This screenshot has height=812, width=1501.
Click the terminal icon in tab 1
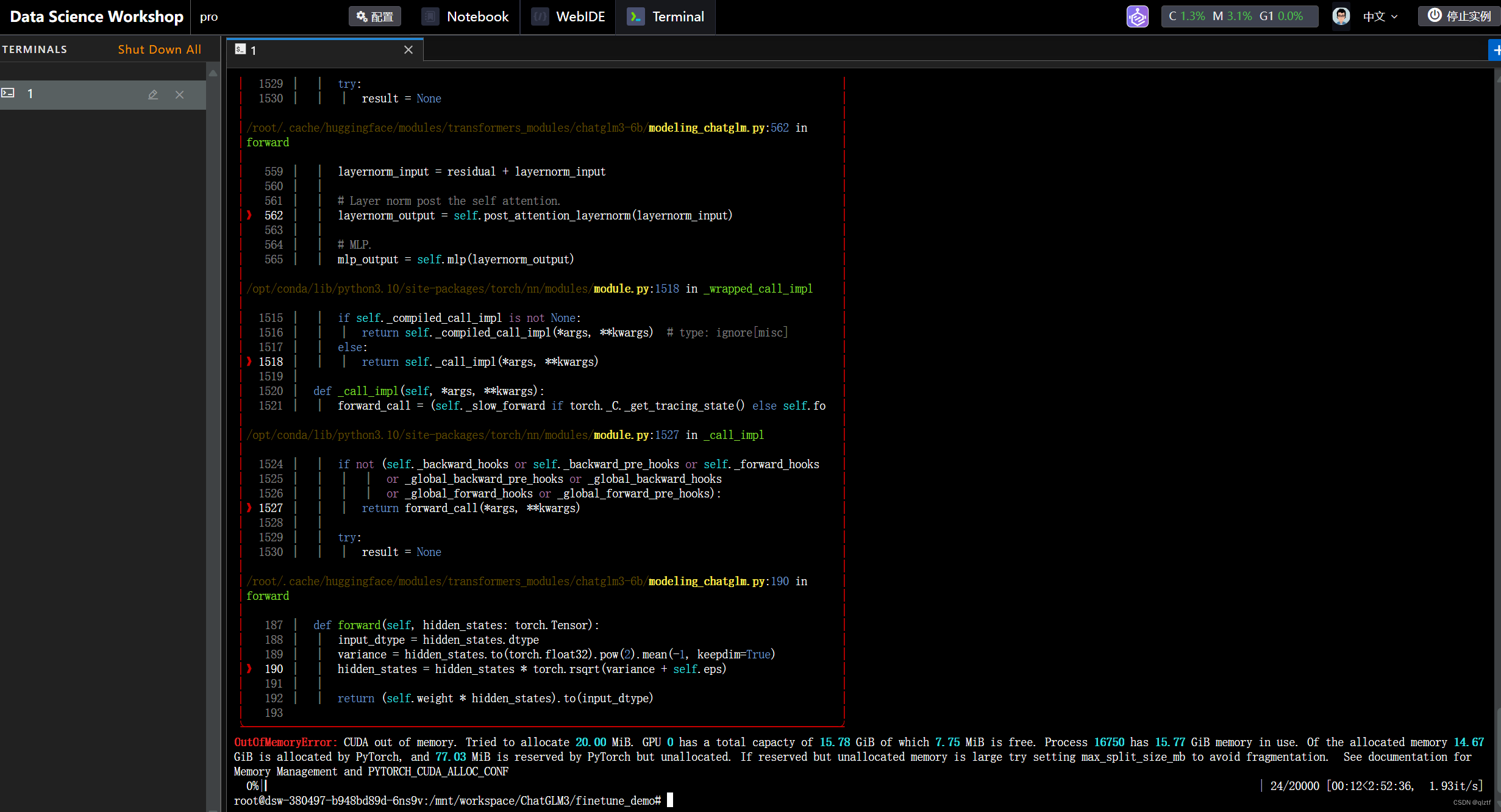(x=241, y=49)
